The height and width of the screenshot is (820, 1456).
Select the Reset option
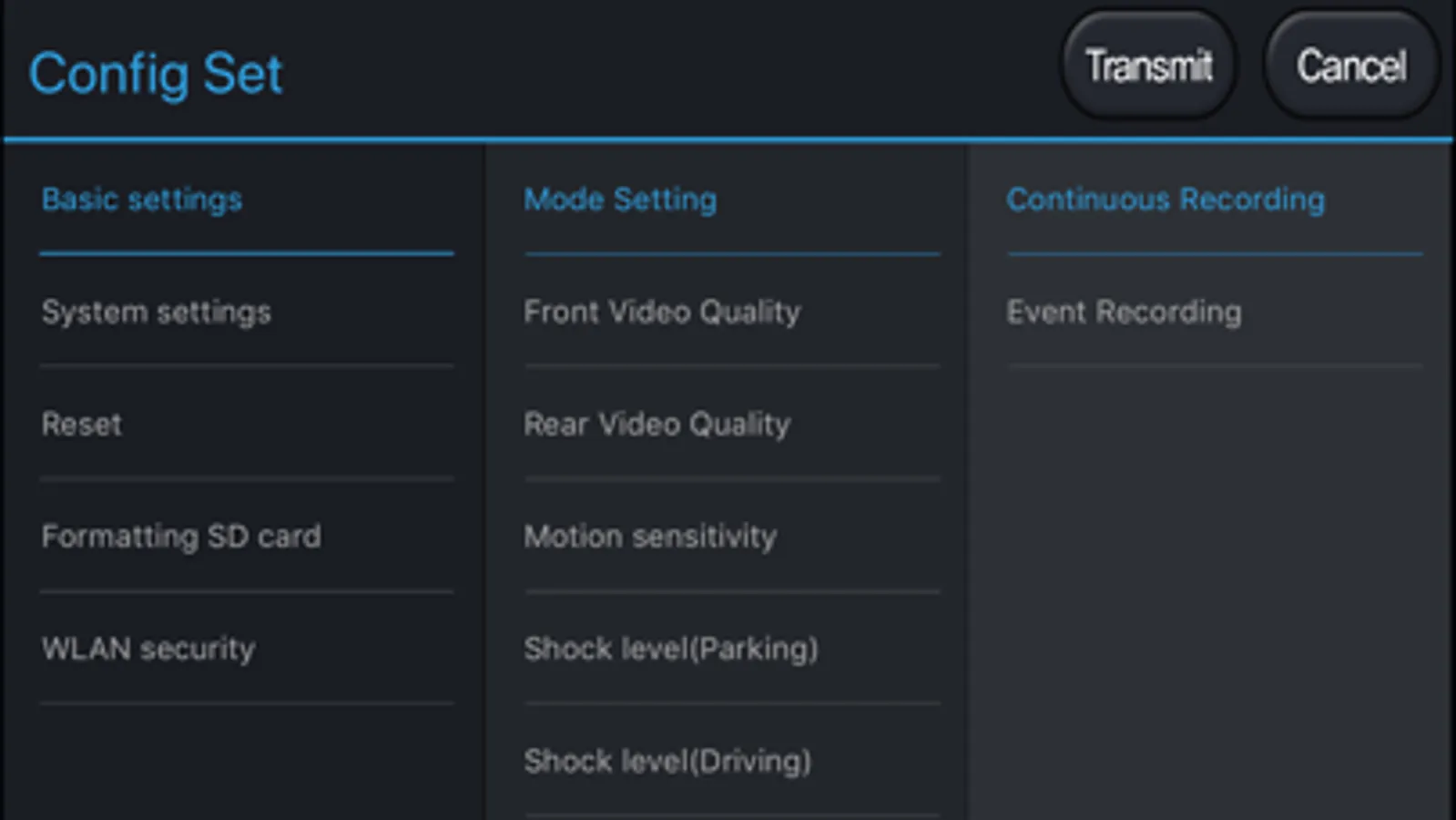[x=82, y=425]
